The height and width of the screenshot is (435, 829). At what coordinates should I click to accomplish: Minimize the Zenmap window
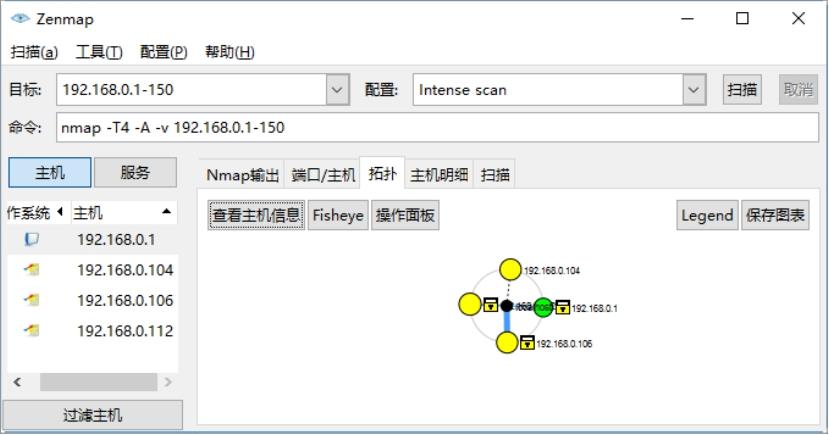pyautogui.click(x=687, y=18)
